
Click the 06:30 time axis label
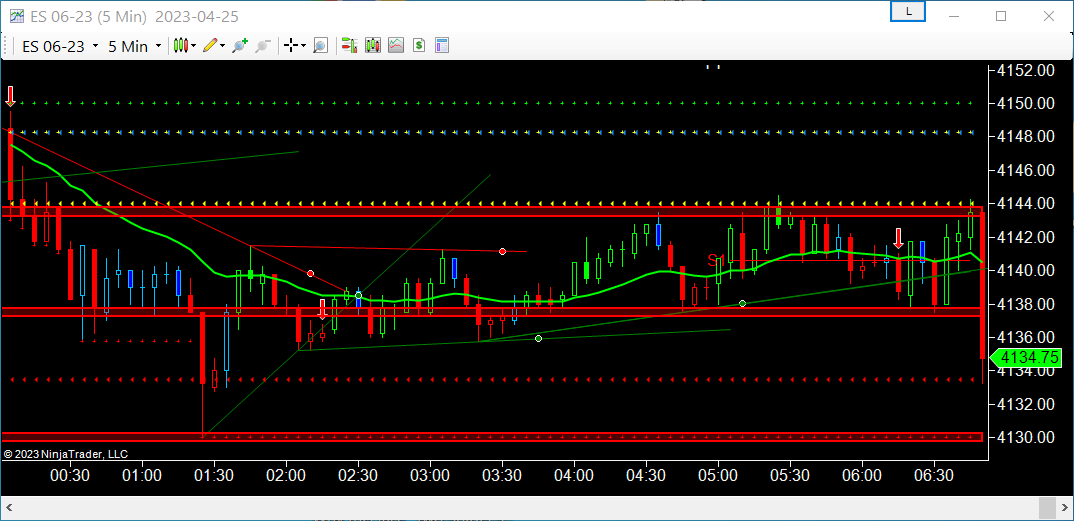pos(934,474)
